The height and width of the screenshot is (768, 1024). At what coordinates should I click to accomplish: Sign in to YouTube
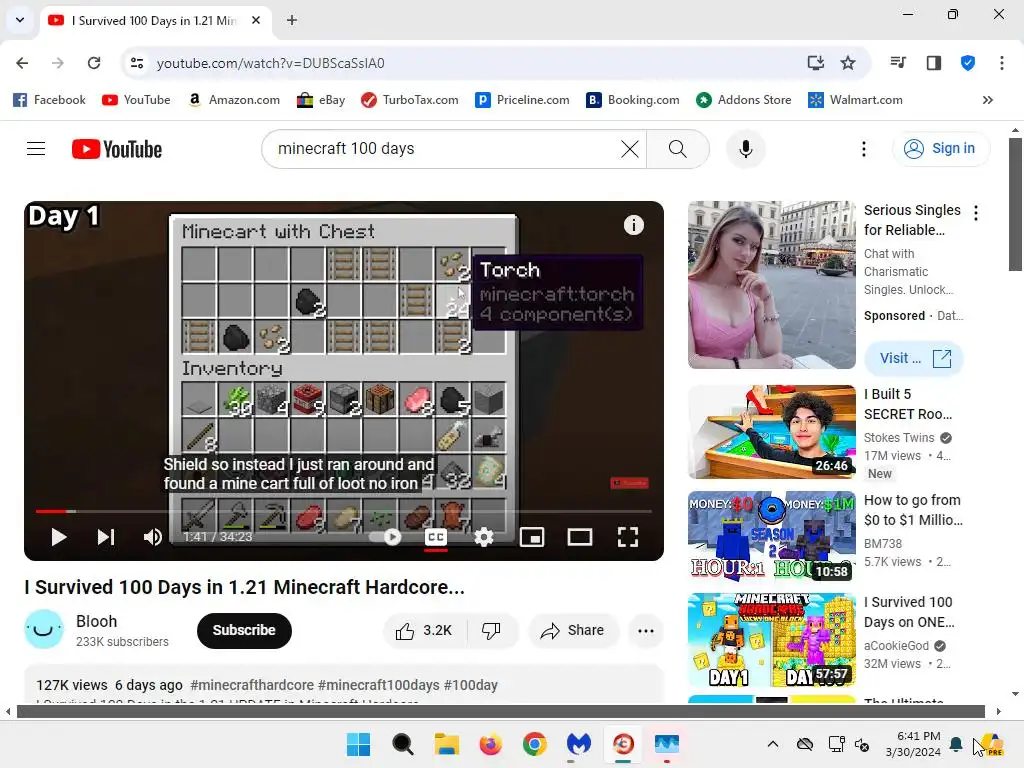(940, 149)
